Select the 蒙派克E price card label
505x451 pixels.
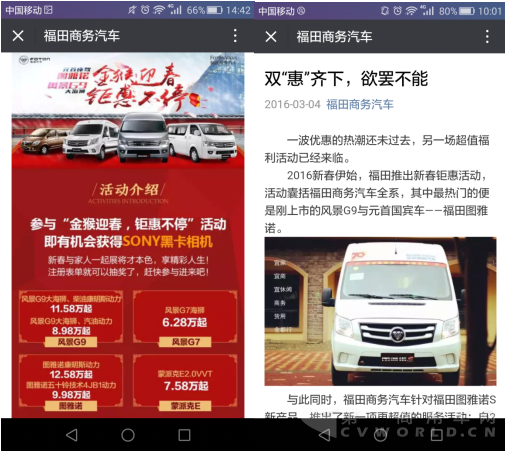[185, 406]
